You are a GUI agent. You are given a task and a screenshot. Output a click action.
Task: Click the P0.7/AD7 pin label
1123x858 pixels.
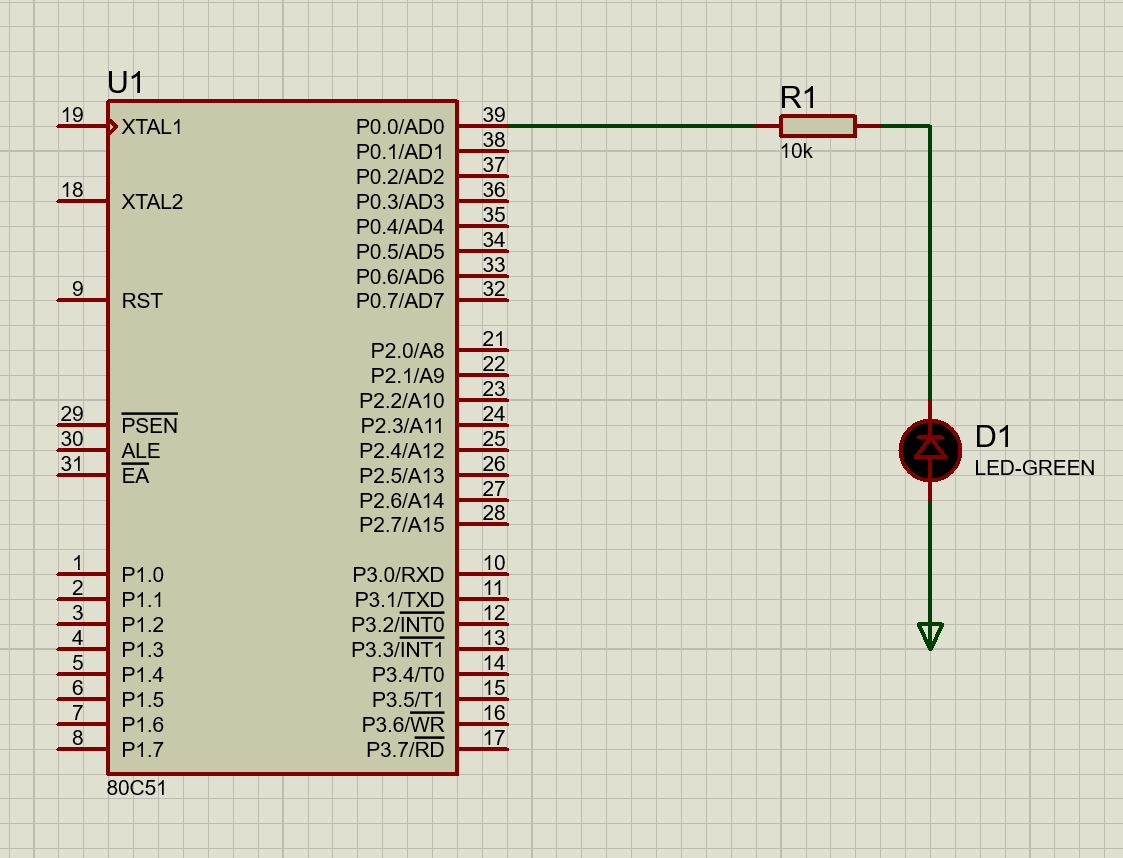tap(400, 301)
